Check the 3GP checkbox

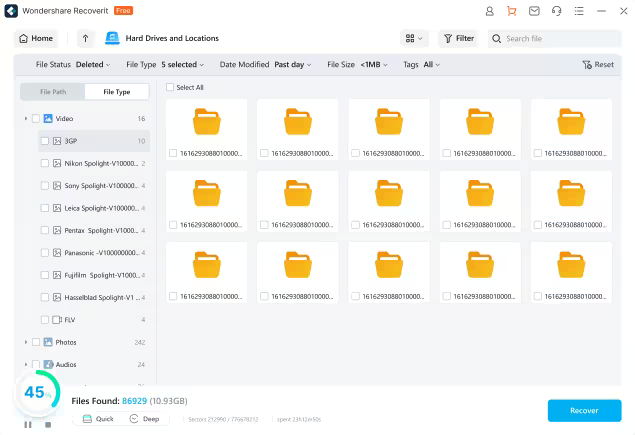click(x=45, y=141)
